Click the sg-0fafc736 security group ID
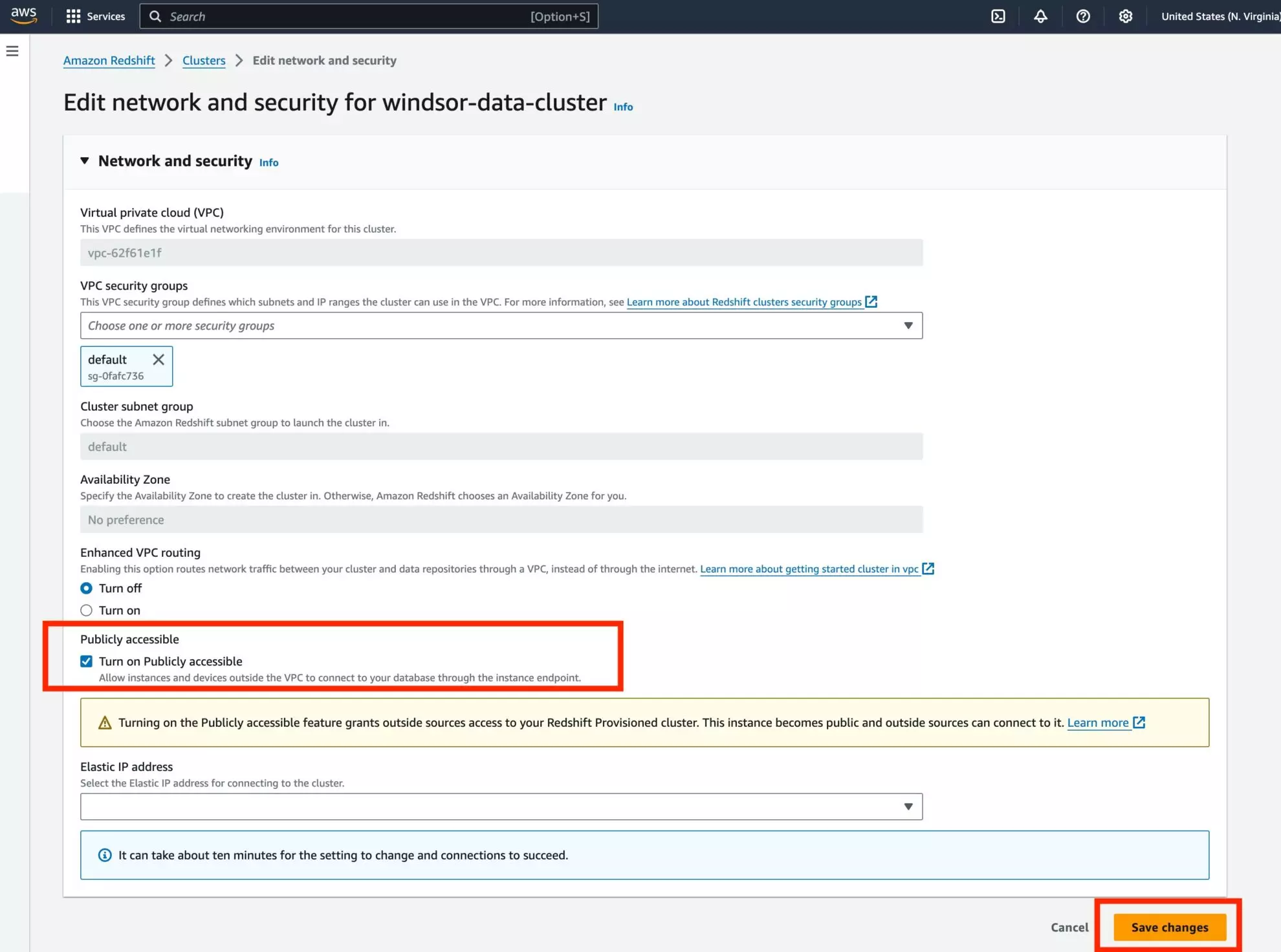 click(x=116, y=376)
